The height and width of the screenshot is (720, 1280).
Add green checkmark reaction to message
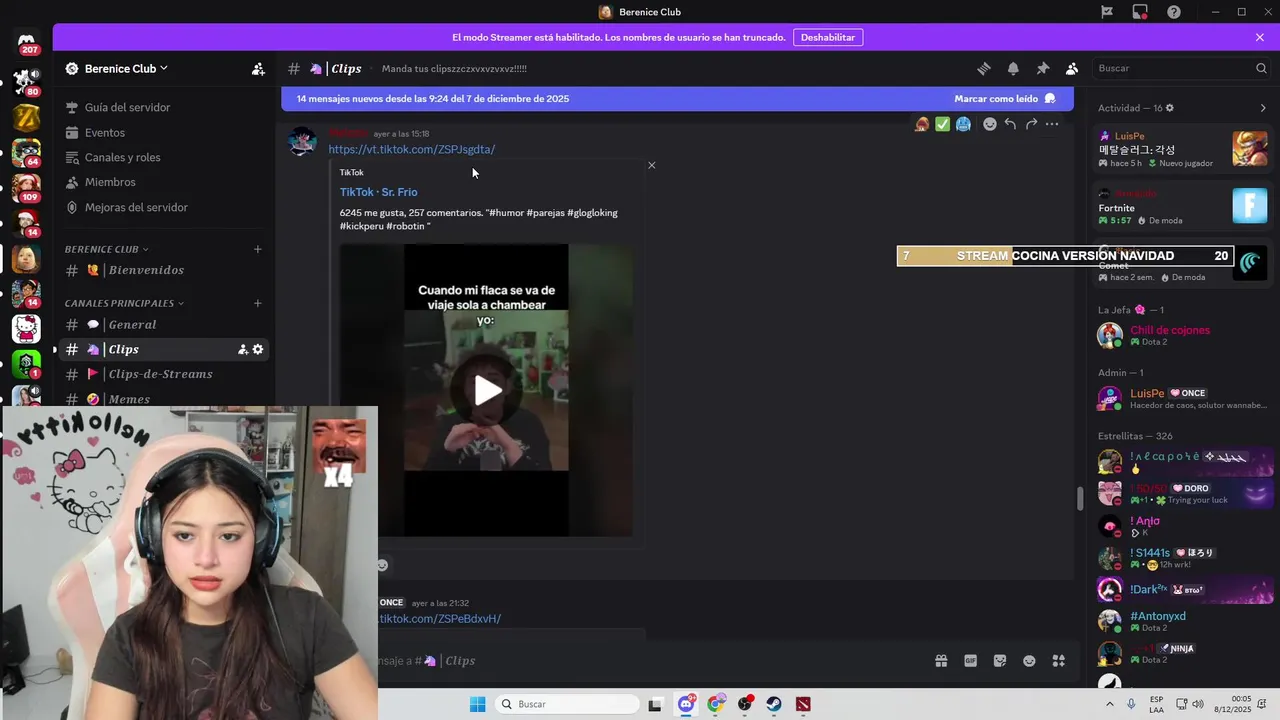[942, 124]
